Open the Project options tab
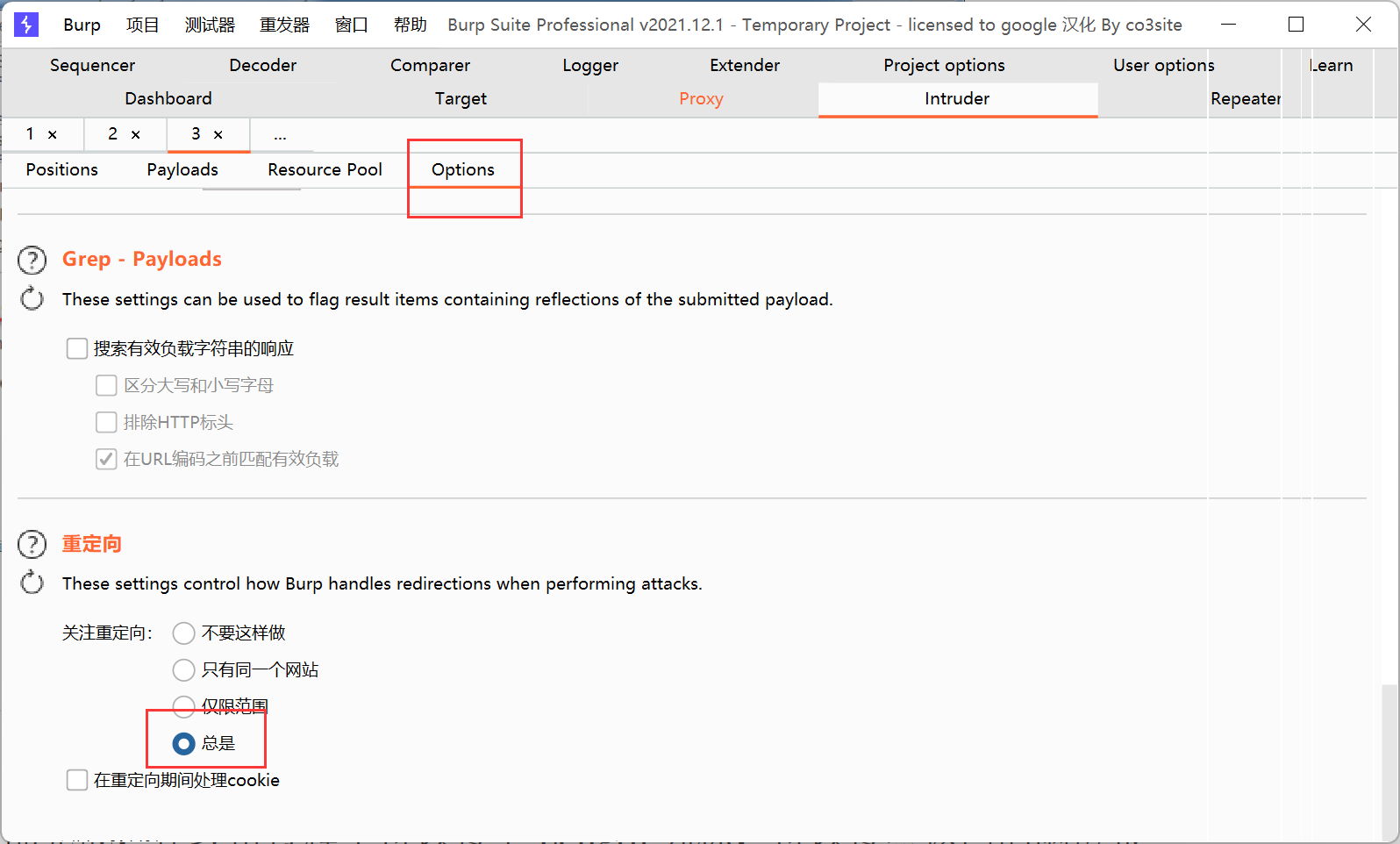1400x844 pixels. [944, 65]
